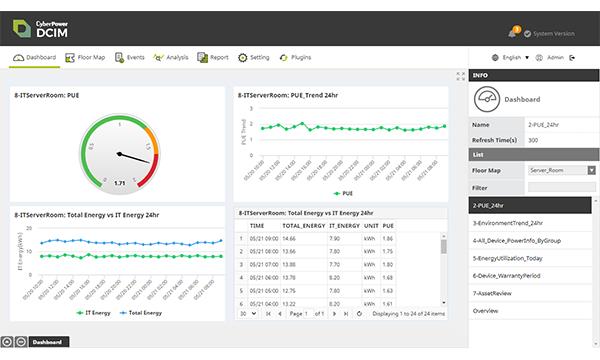
Task: Toggle the PUE legend series
Action: (343, 194)
